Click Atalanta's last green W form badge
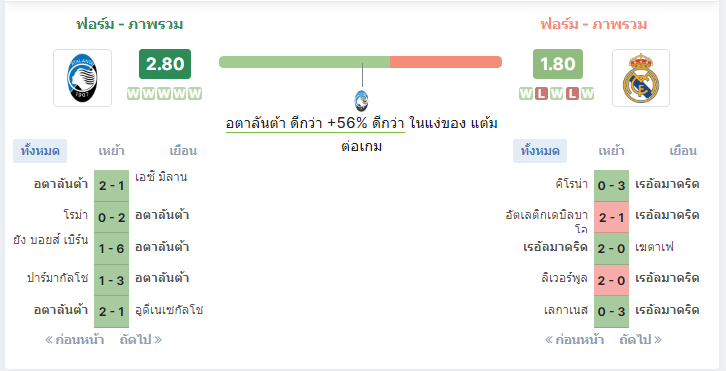The image size is (726, 371). point(195,94)
